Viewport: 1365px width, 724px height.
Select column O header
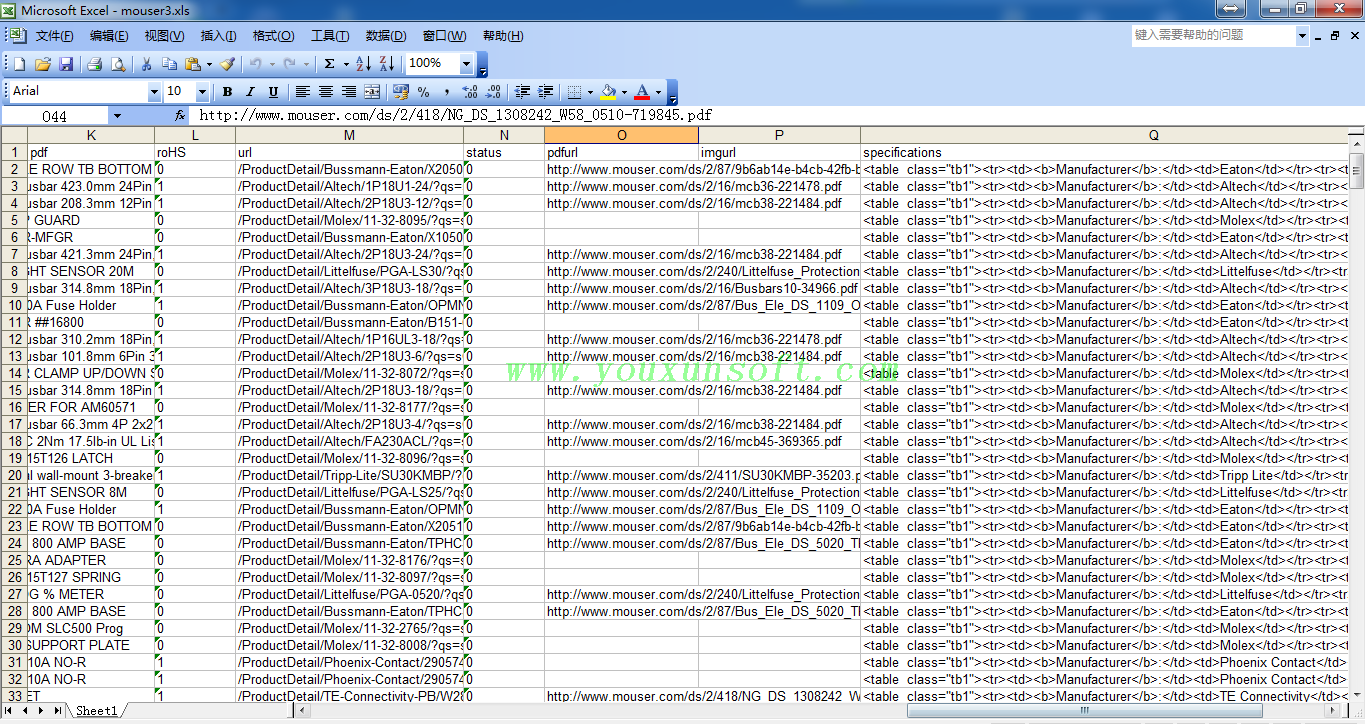pyautogui.click(x=621, y=135)
